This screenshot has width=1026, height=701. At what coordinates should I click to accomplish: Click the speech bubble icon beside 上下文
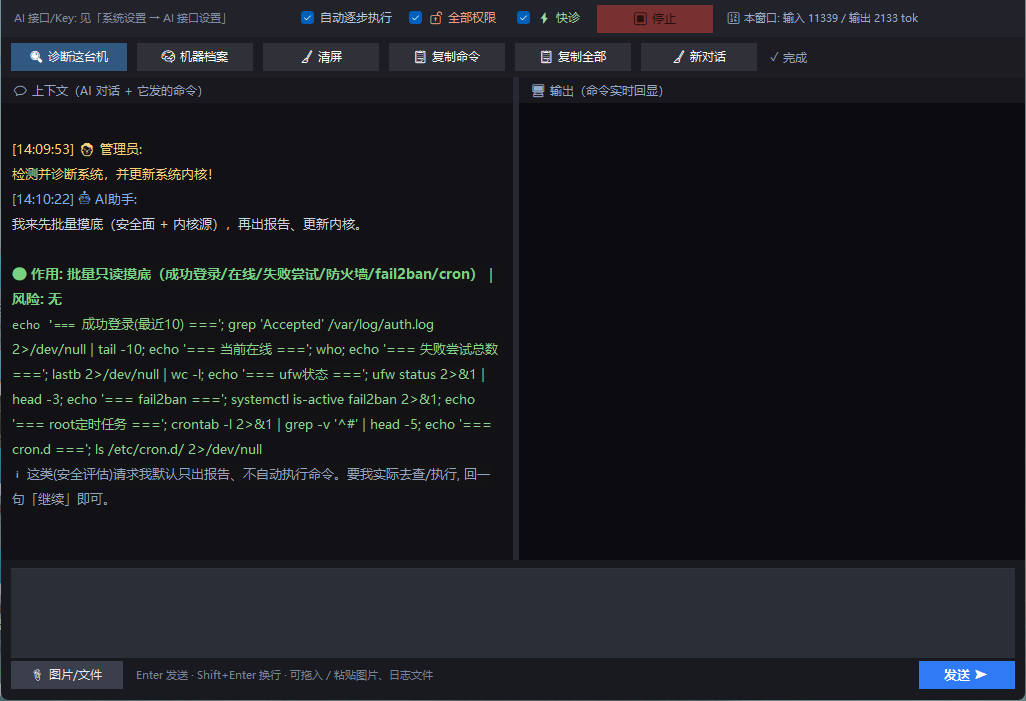[20, 91]
